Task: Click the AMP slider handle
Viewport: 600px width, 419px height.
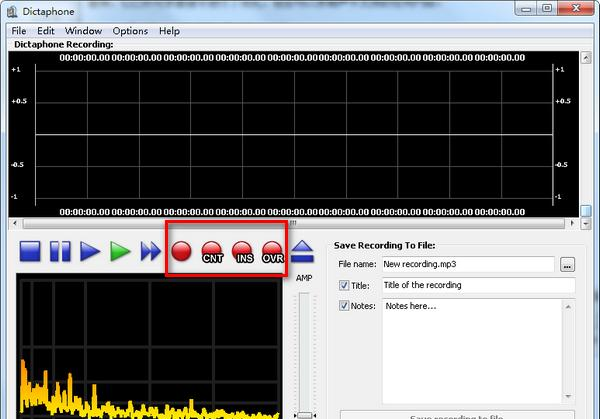Action: point(305,415)
